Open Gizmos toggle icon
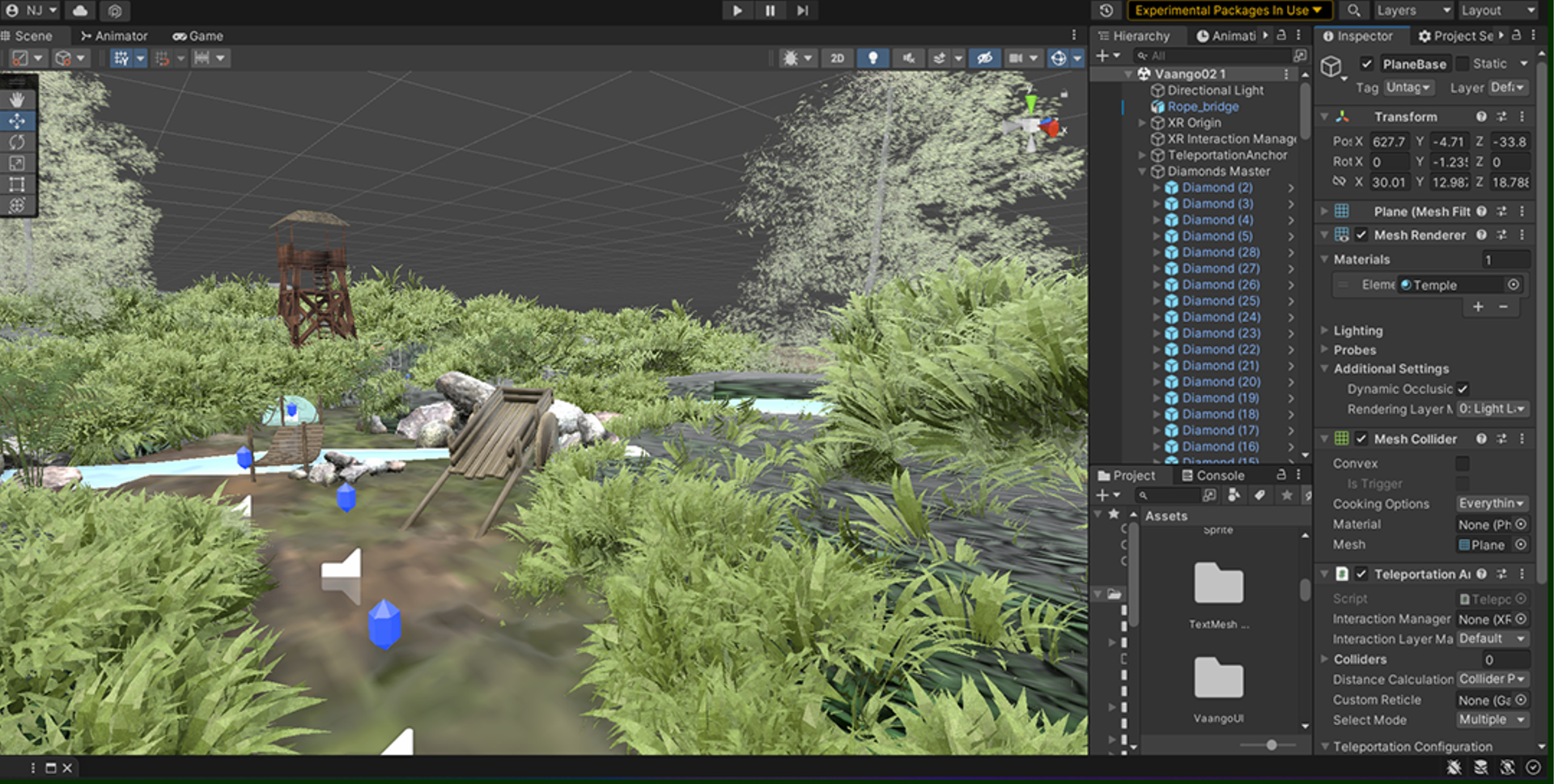1554x784 pixels. [x=1058, y=58]
